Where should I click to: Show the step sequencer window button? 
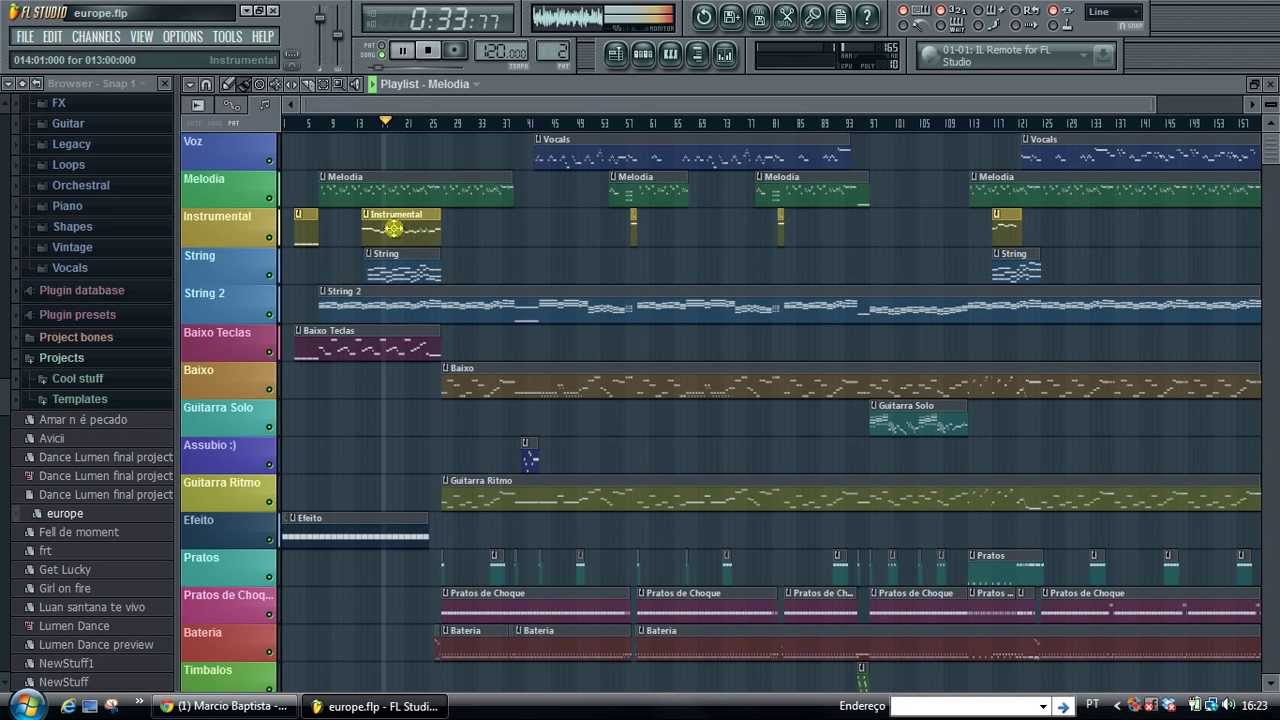pyautogui.click(x=643, y=54)
